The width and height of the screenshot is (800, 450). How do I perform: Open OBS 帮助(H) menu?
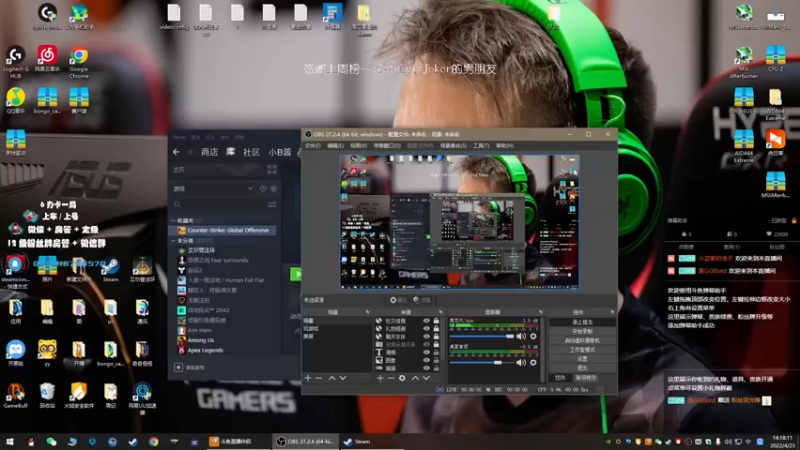(x=505, y=146)
